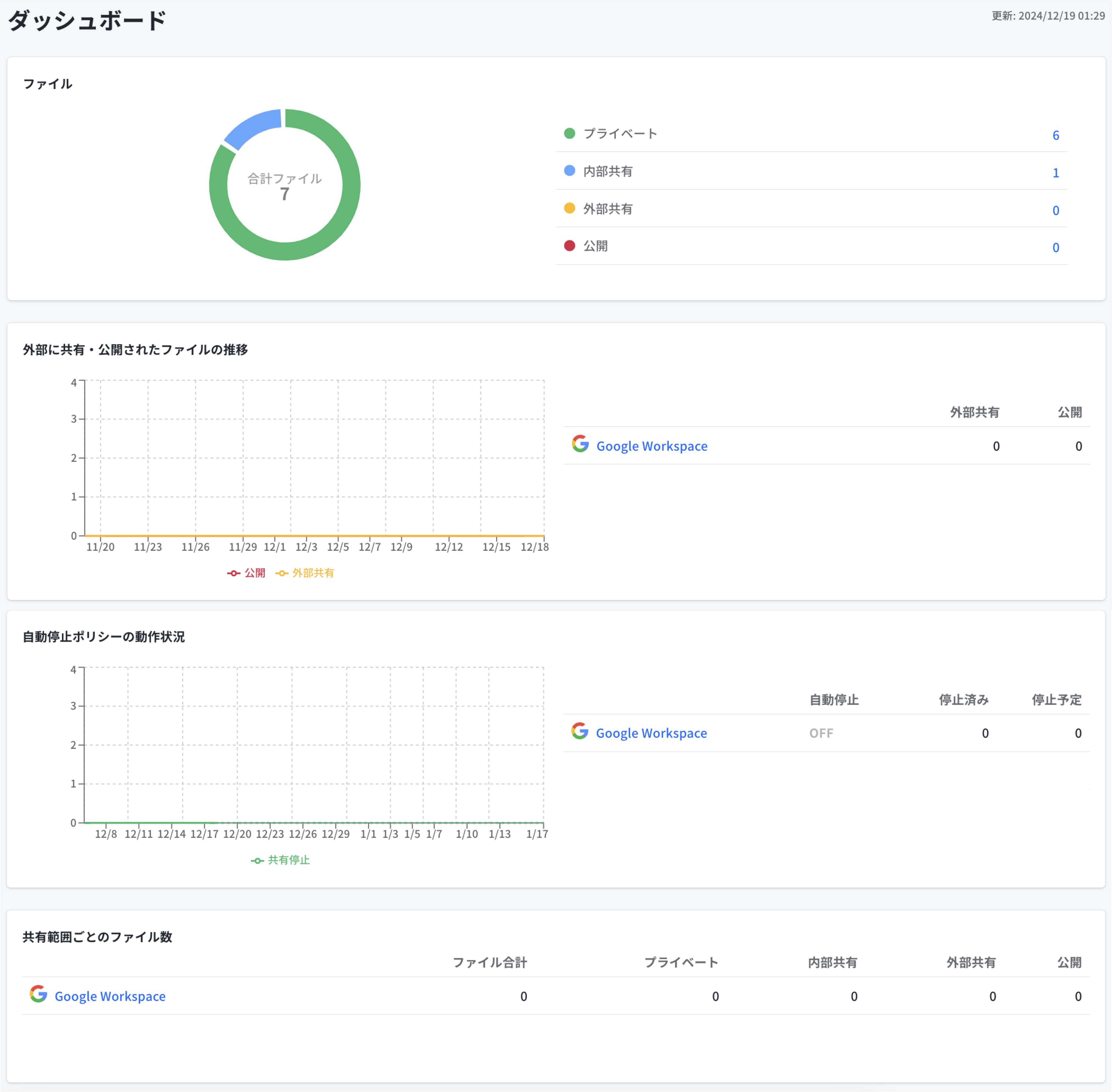
Task: Open public (公開) files count 0
Action: click(x=1055, y=248)
